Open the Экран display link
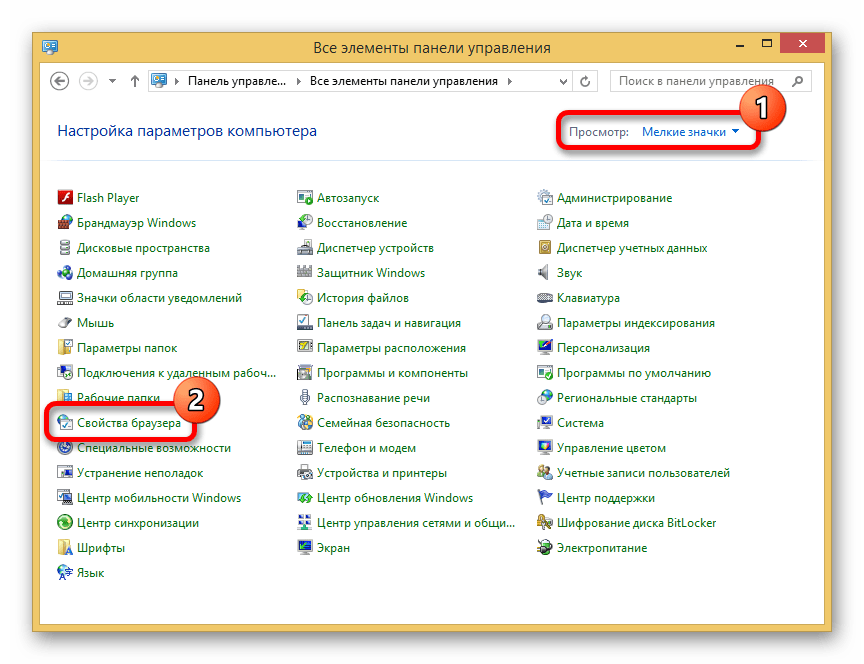 point(333,547)
